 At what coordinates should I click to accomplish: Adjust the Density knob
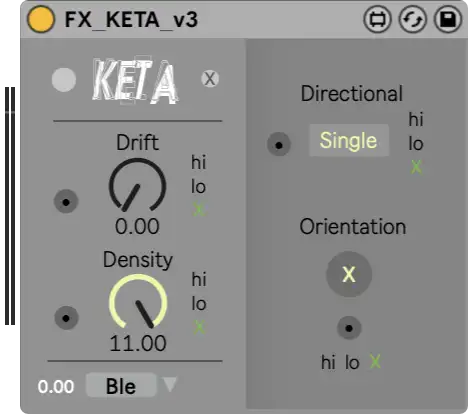click(138, 302)
